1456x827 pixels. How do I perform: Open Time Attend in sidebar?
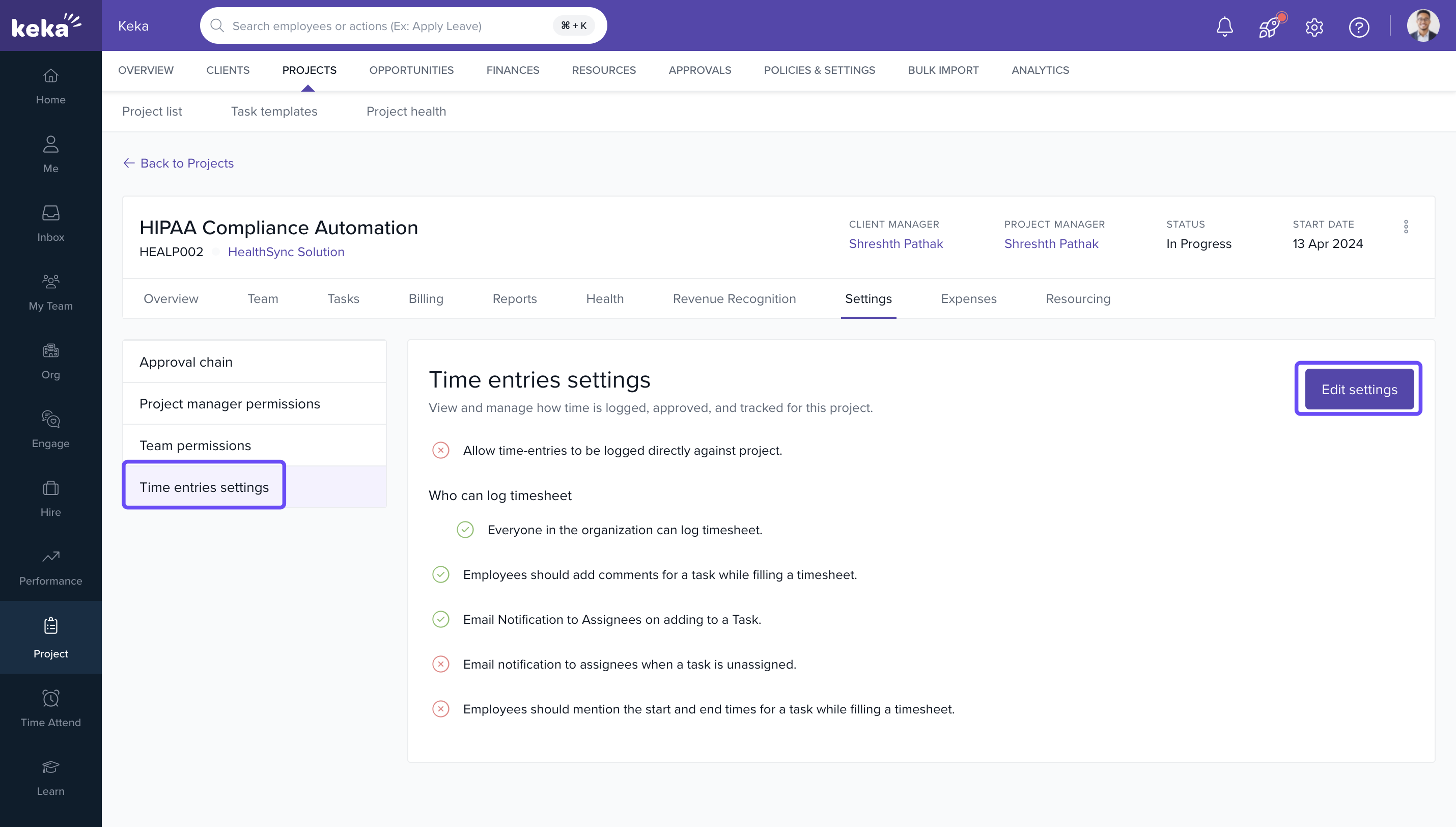coord(50,708)
